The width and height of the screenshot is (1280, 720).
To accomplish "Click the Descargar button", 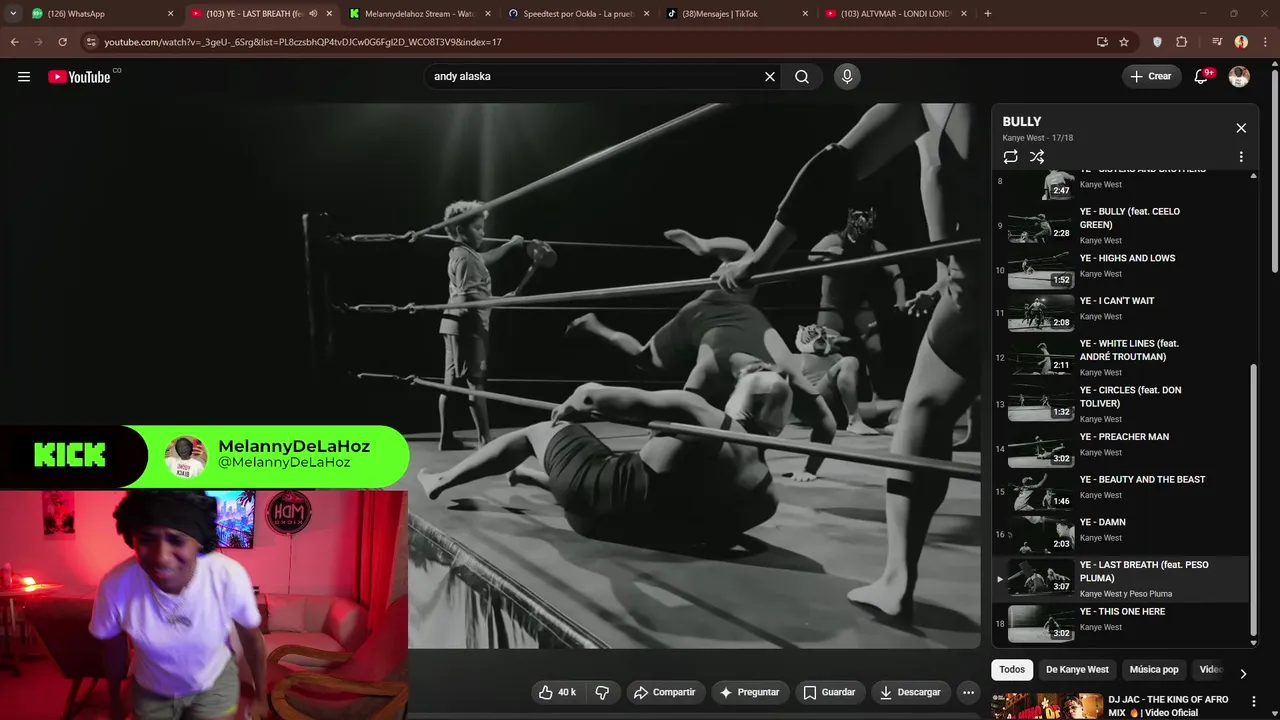I will [x=910, y=692].
